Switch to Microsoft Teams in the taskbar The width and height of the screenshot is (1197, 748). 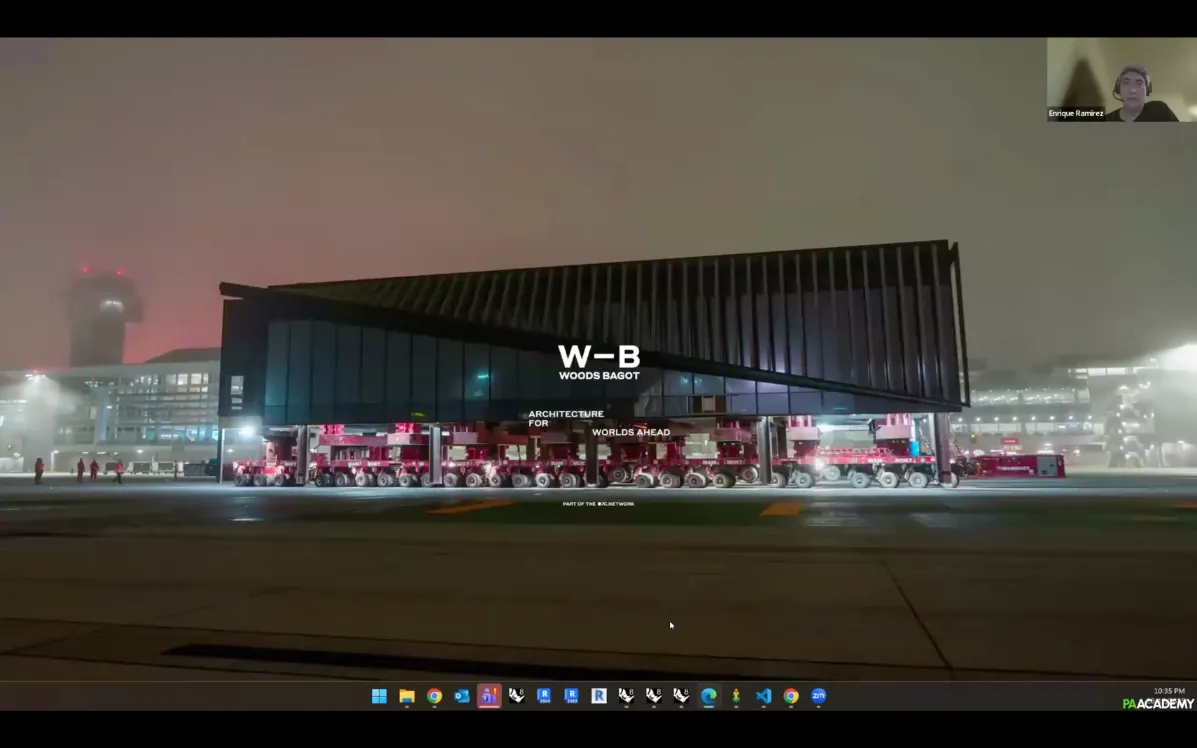point(489,696)
